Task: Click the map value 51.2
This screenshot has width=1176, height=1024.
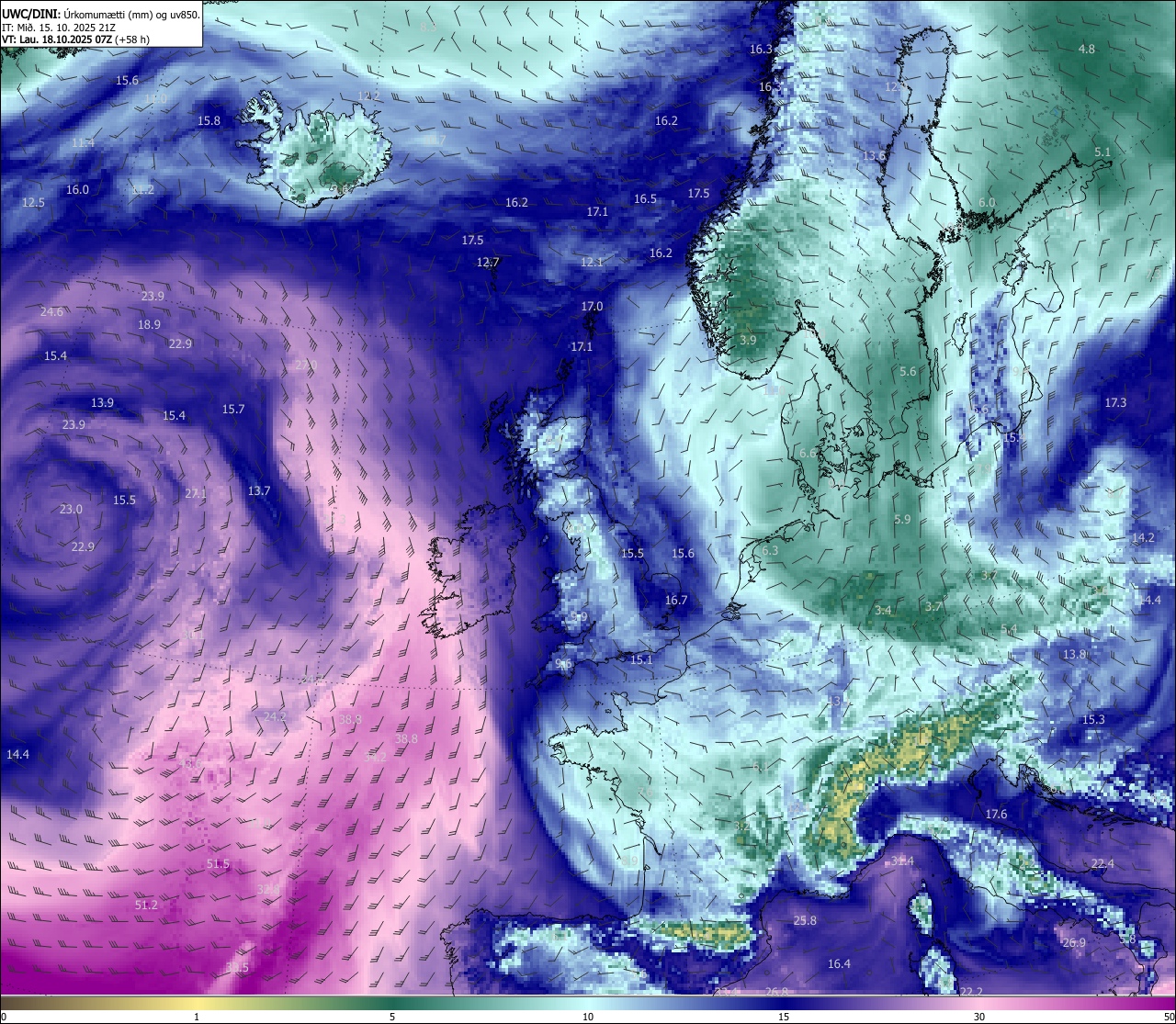Action: [146, 906]
